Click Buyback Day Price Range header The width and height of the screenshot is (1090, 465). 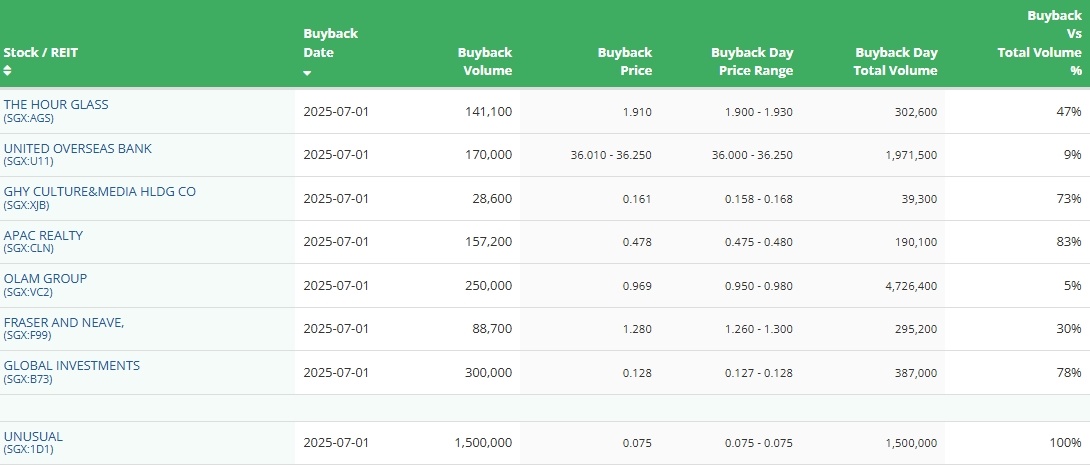click(751, 61)
